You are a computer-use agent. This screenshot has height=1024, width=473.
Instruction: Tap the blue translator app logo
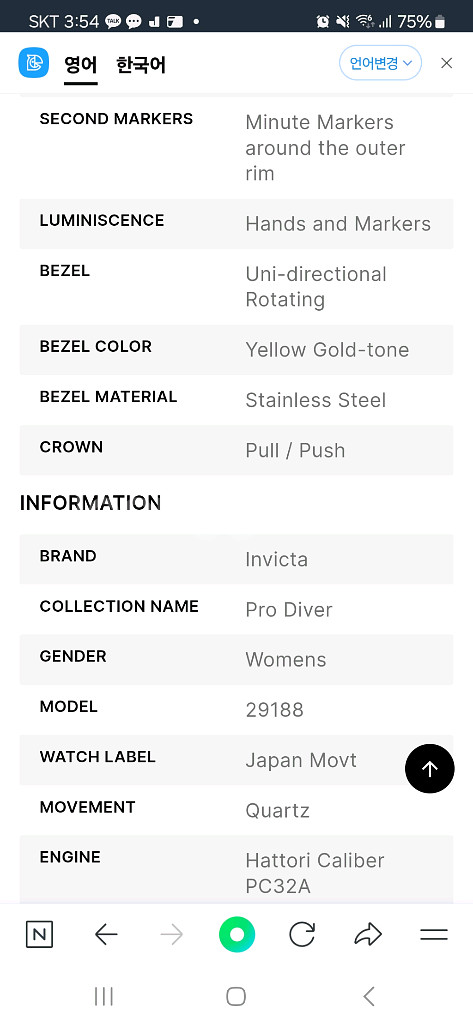click(x=34, y=63)
